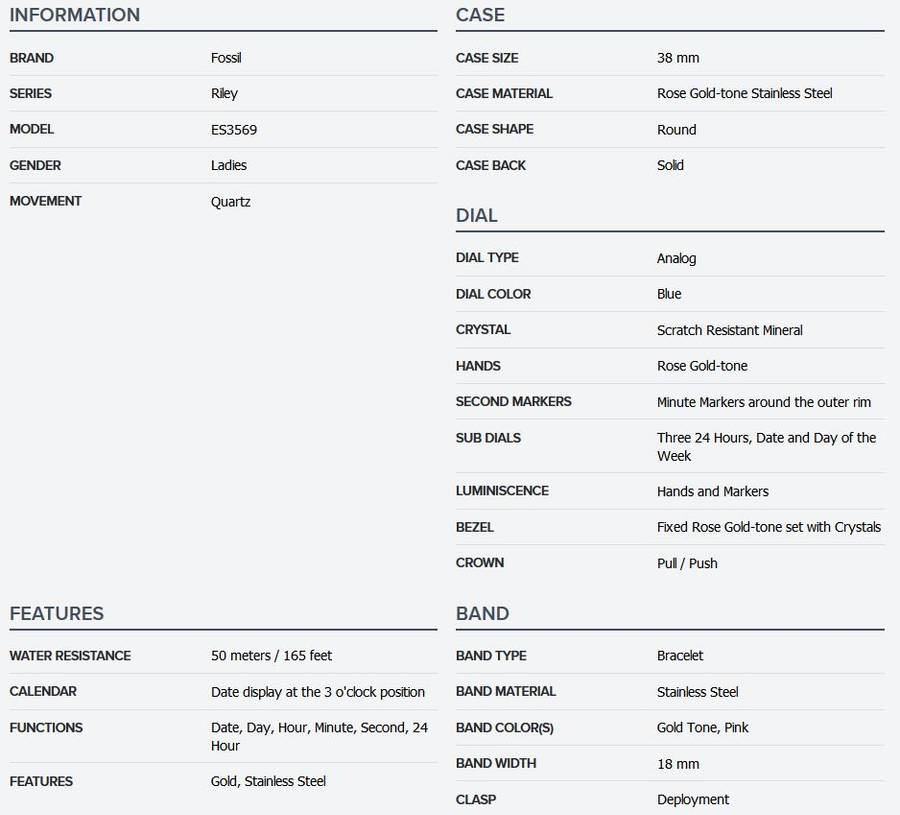Viewport: 900px width, 815px height.
Task: Click the 50 meters / 165 feet value
Action: pyautogui.click(x=271, y=656)
